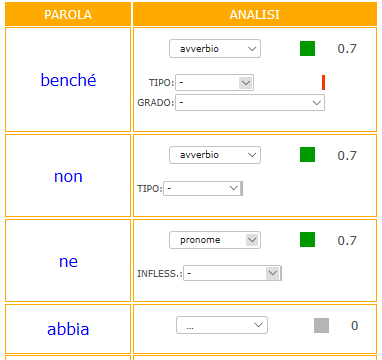
Task: Open the TIPO dropdown for benché
Action: 214,82
